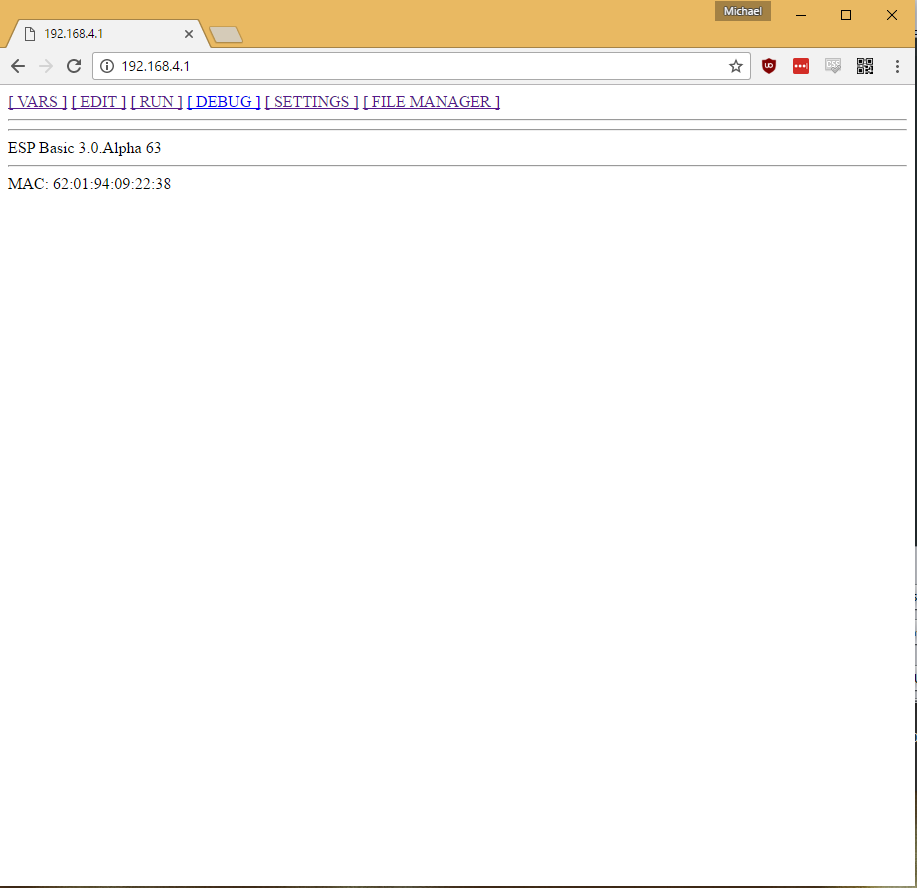
Task: Close the Chrome window
Action: click(891, 15)
